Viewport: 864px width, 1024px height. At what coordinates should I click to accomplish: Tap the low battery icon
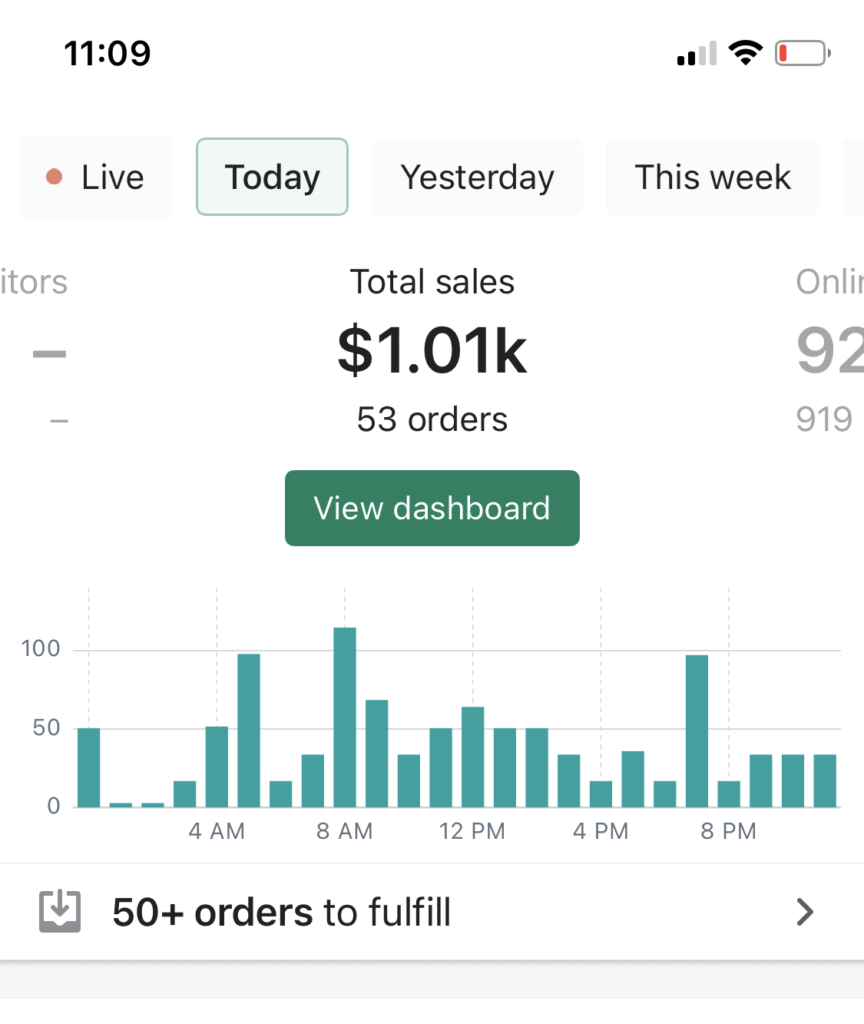[x=802, y=52]
